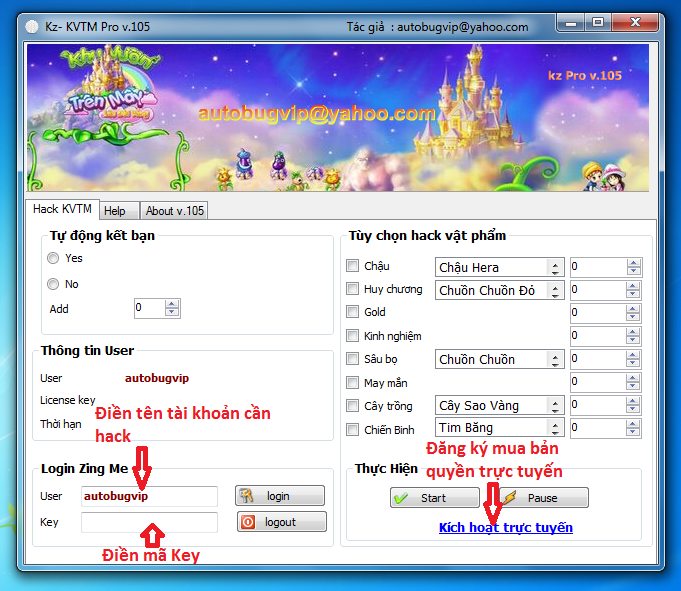The width and height of the screenshot is (681, 591).
Task: Select the Yes radio button
Action: 53,258
